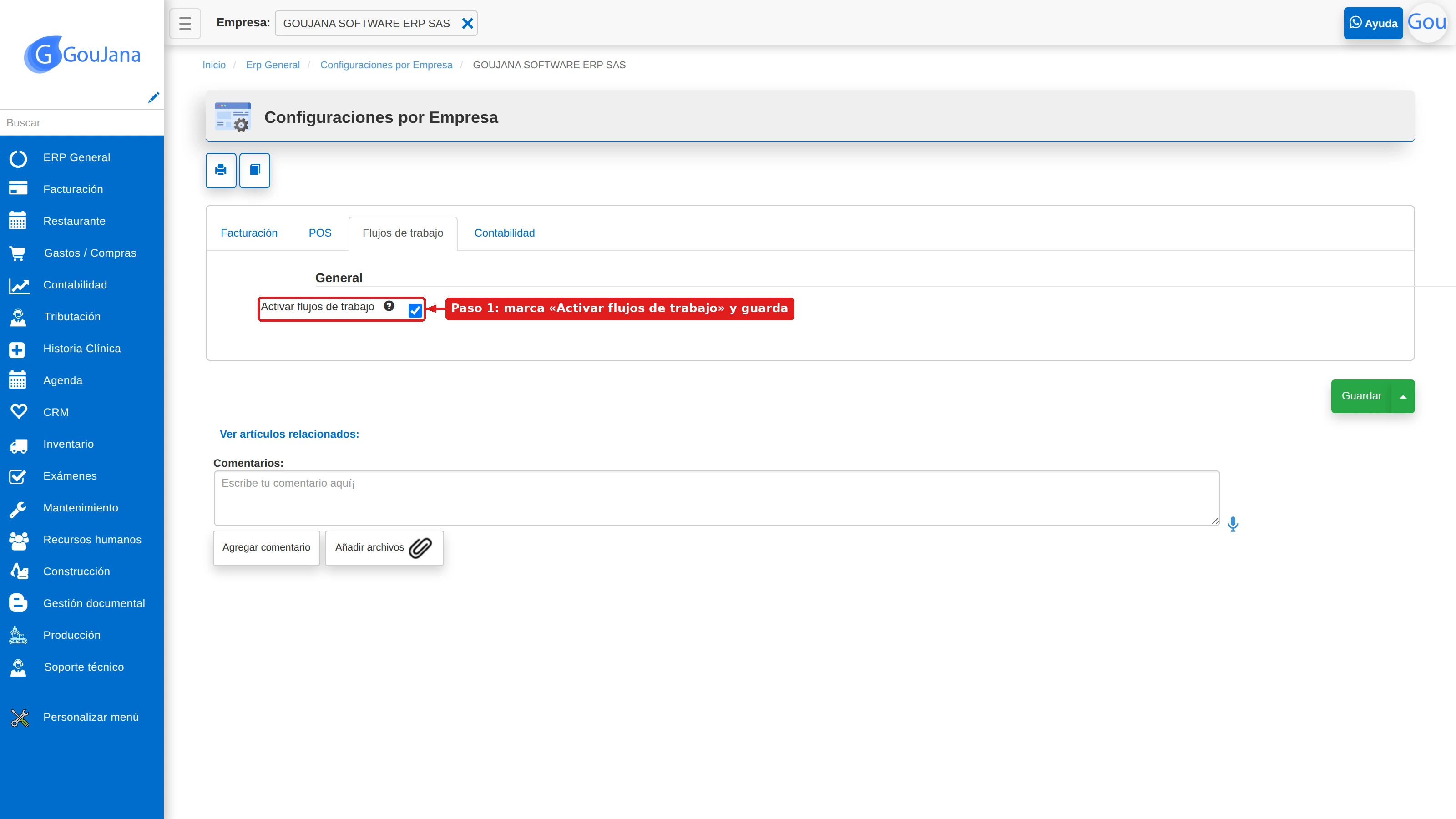
Task: Go to Inicio breadcrumb link
Action: click(214, 65)
